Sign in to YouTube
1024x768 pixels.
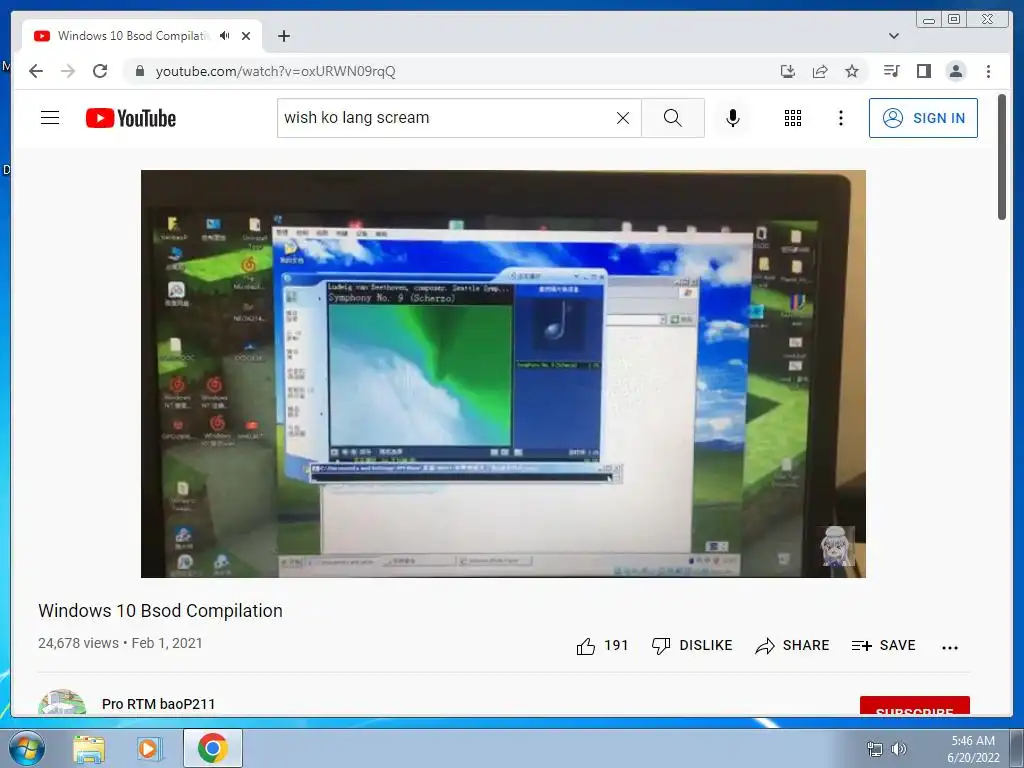(x=923, y=118)
